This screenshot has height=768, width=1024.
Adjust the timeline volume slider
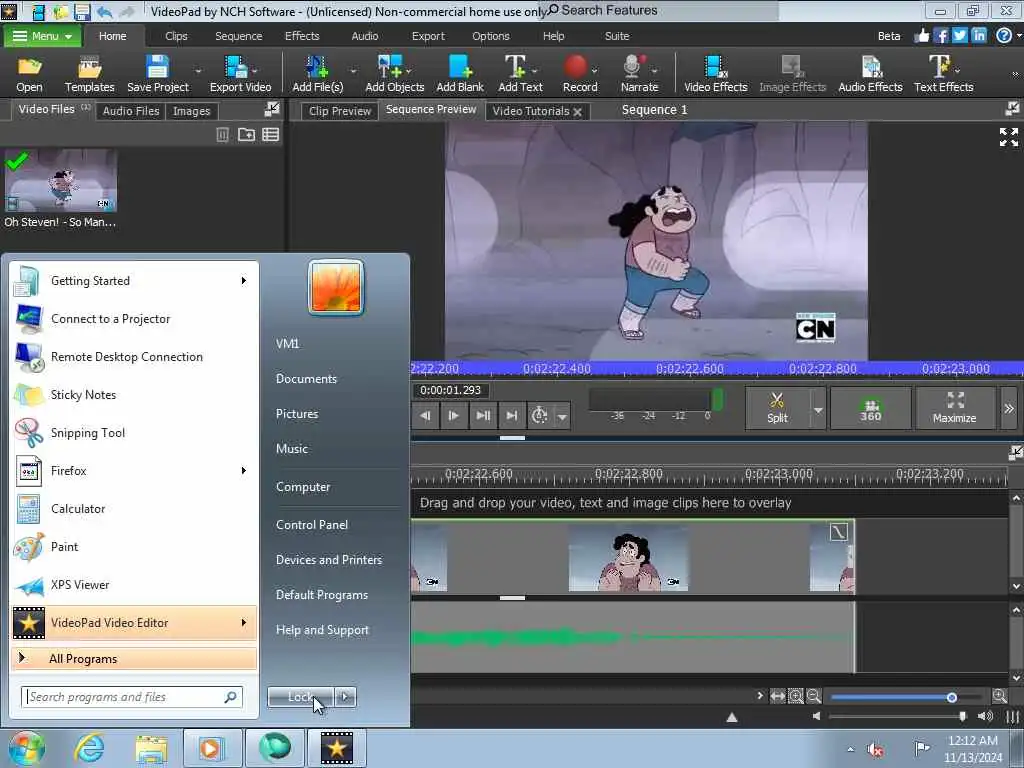pyautogui.click(x=962, y=716)
